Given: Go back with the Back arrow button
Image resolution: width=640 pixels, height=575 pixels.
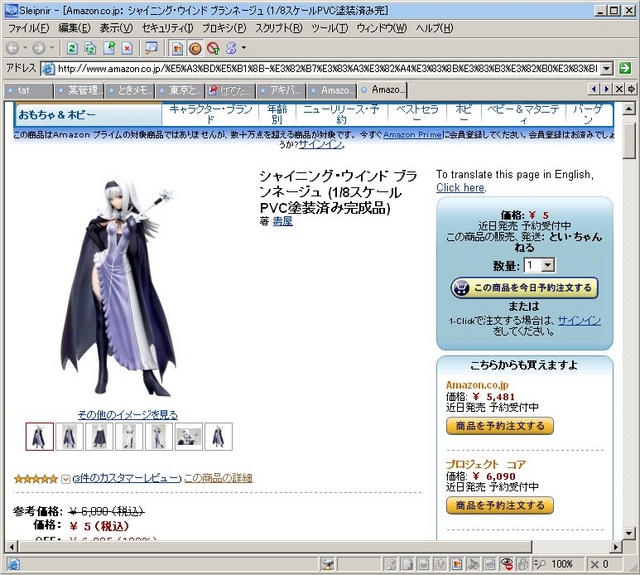Looking at the screenshot, I should (x=13, y=49).
